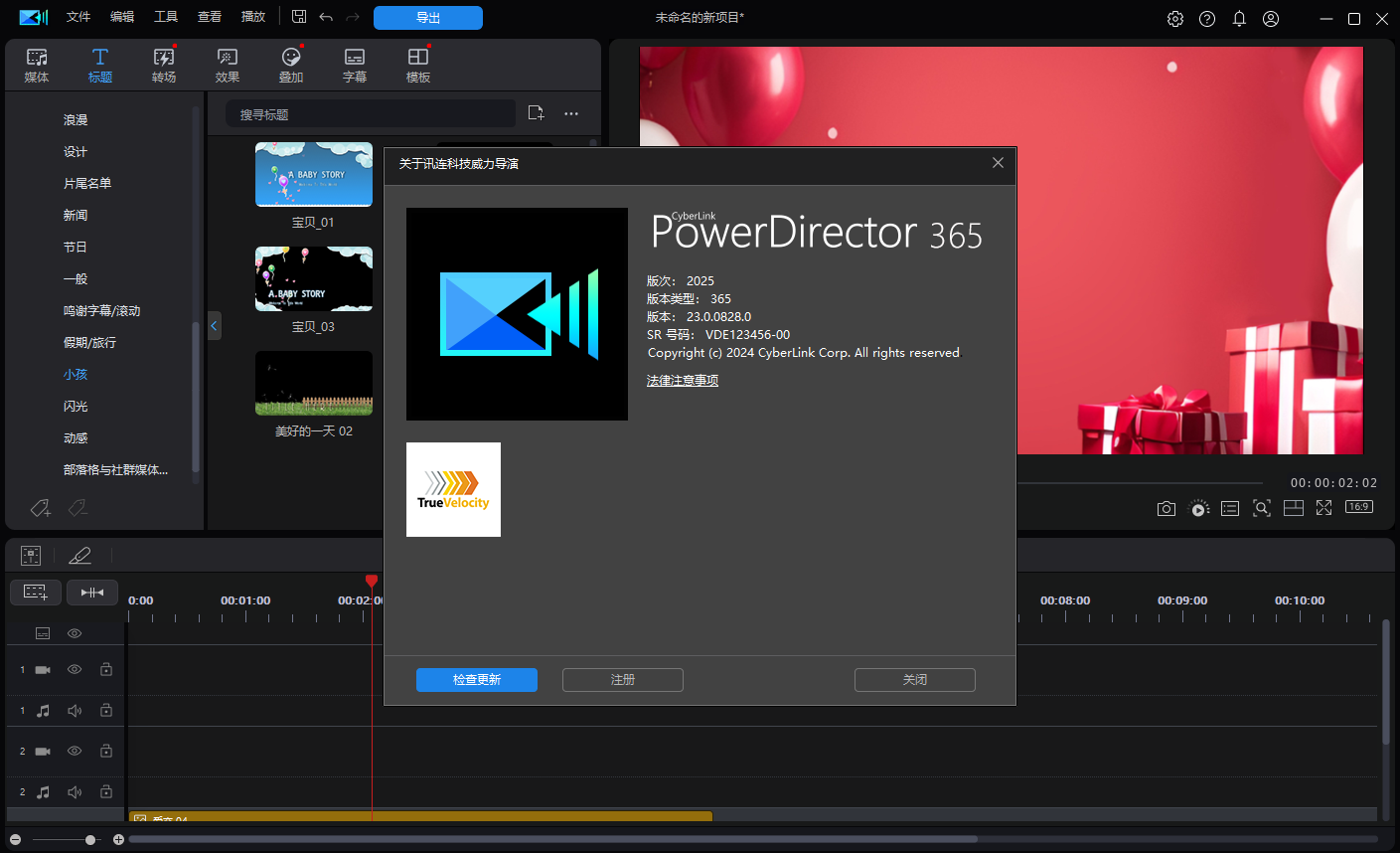1400x853 pixels.
Task: Open the 文件 menu
Action: tap(78, 17)
